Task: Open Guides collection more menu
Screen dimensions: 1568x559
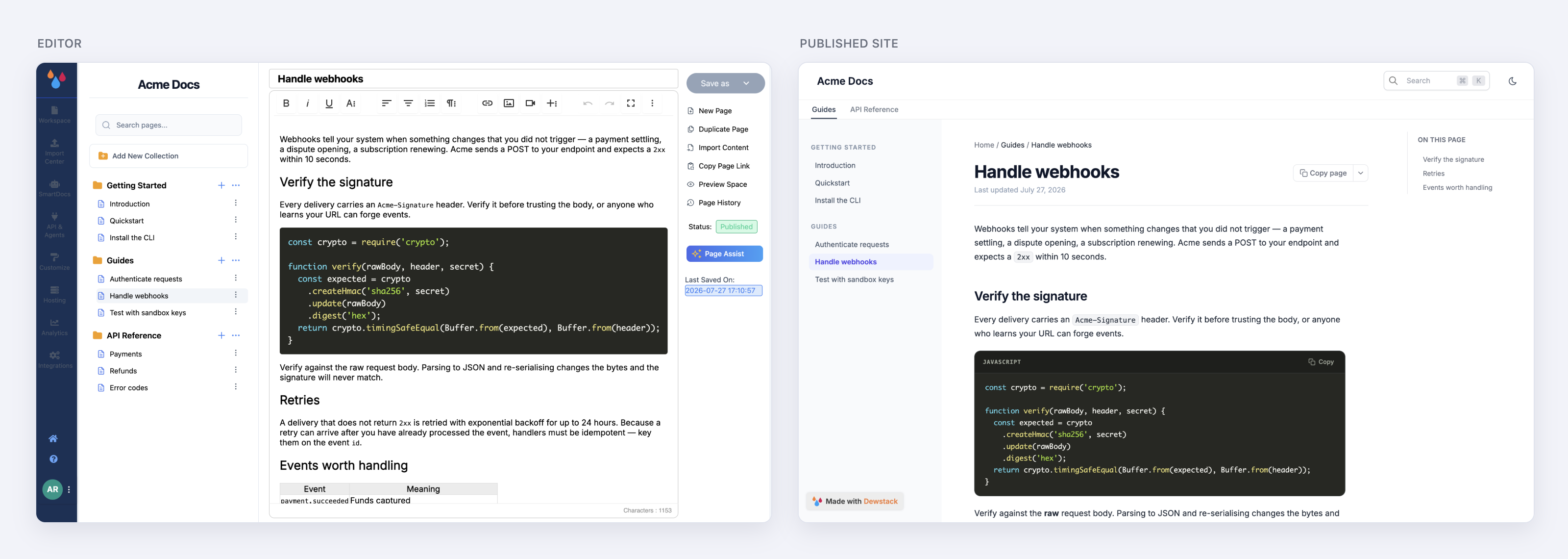Action: [236, 261]
